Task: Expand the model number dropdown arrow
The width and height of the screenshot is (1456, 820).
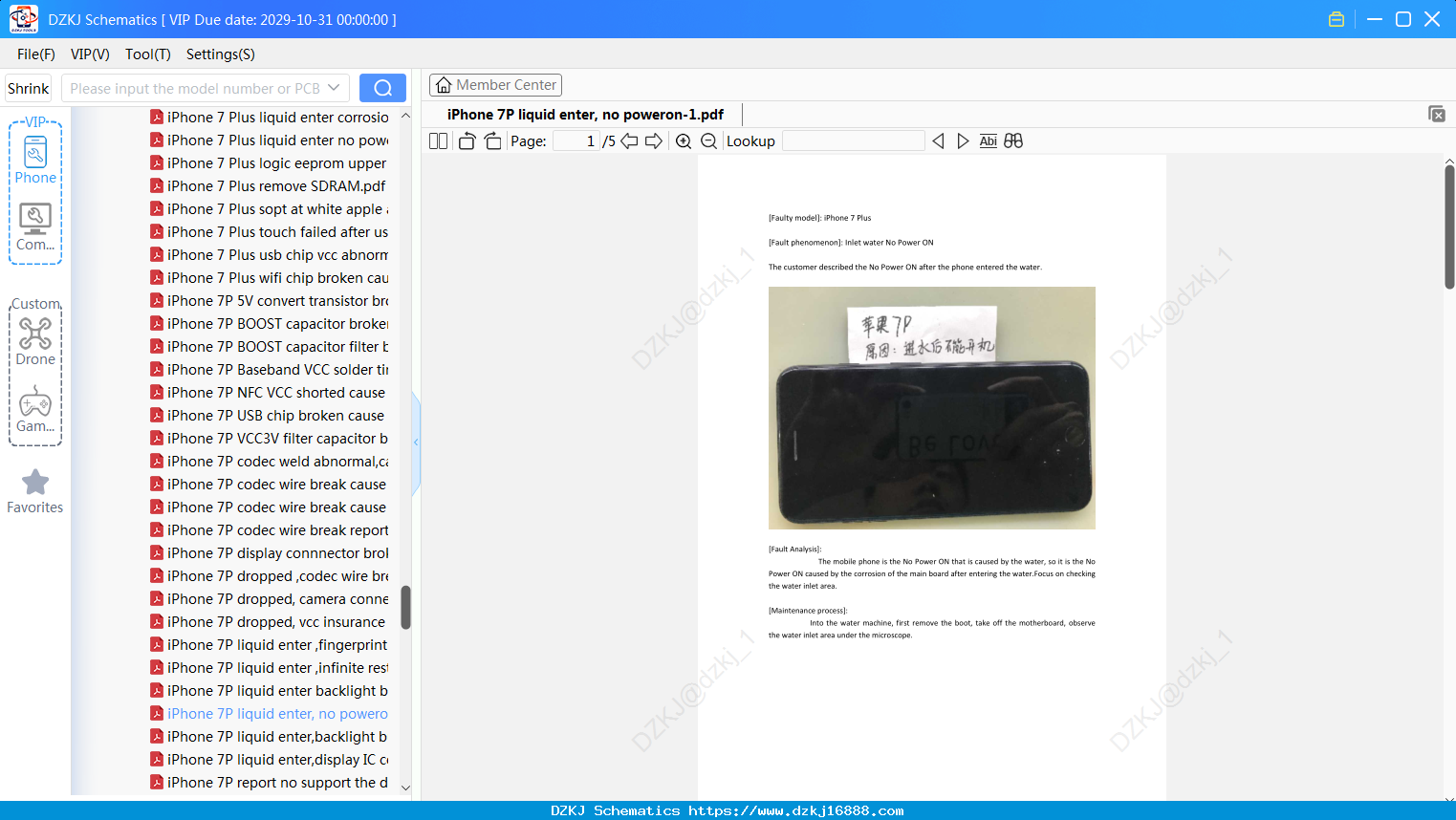Action: click(x=334, y=88)
